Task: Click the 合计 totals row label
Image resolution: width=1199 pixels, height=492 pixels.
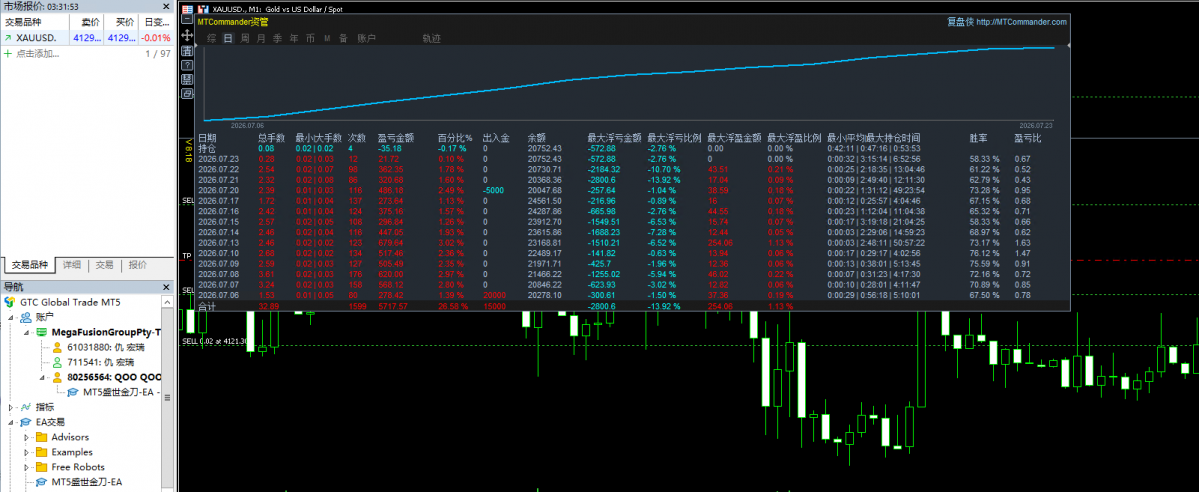Action: pos(207,306)
